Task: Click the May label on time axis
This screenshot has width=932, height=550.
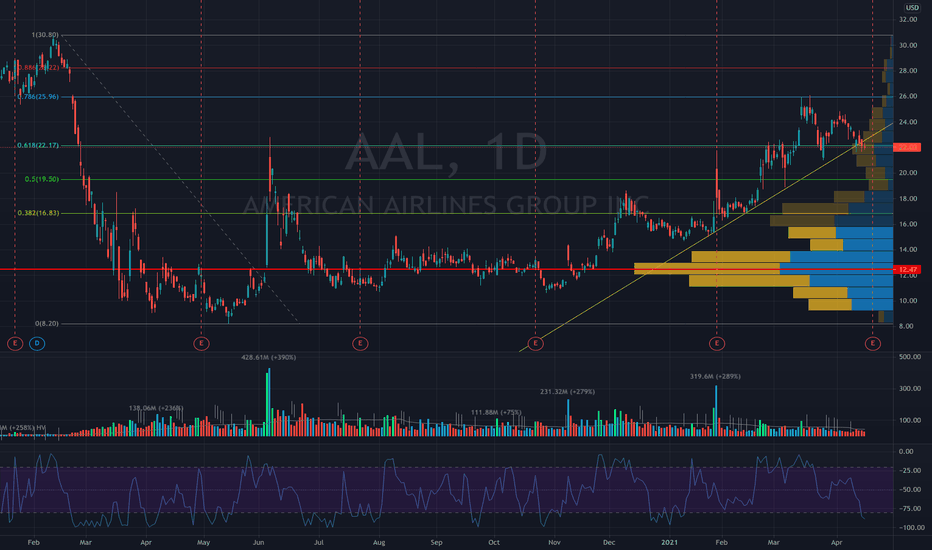Action: tap(203, 543)
